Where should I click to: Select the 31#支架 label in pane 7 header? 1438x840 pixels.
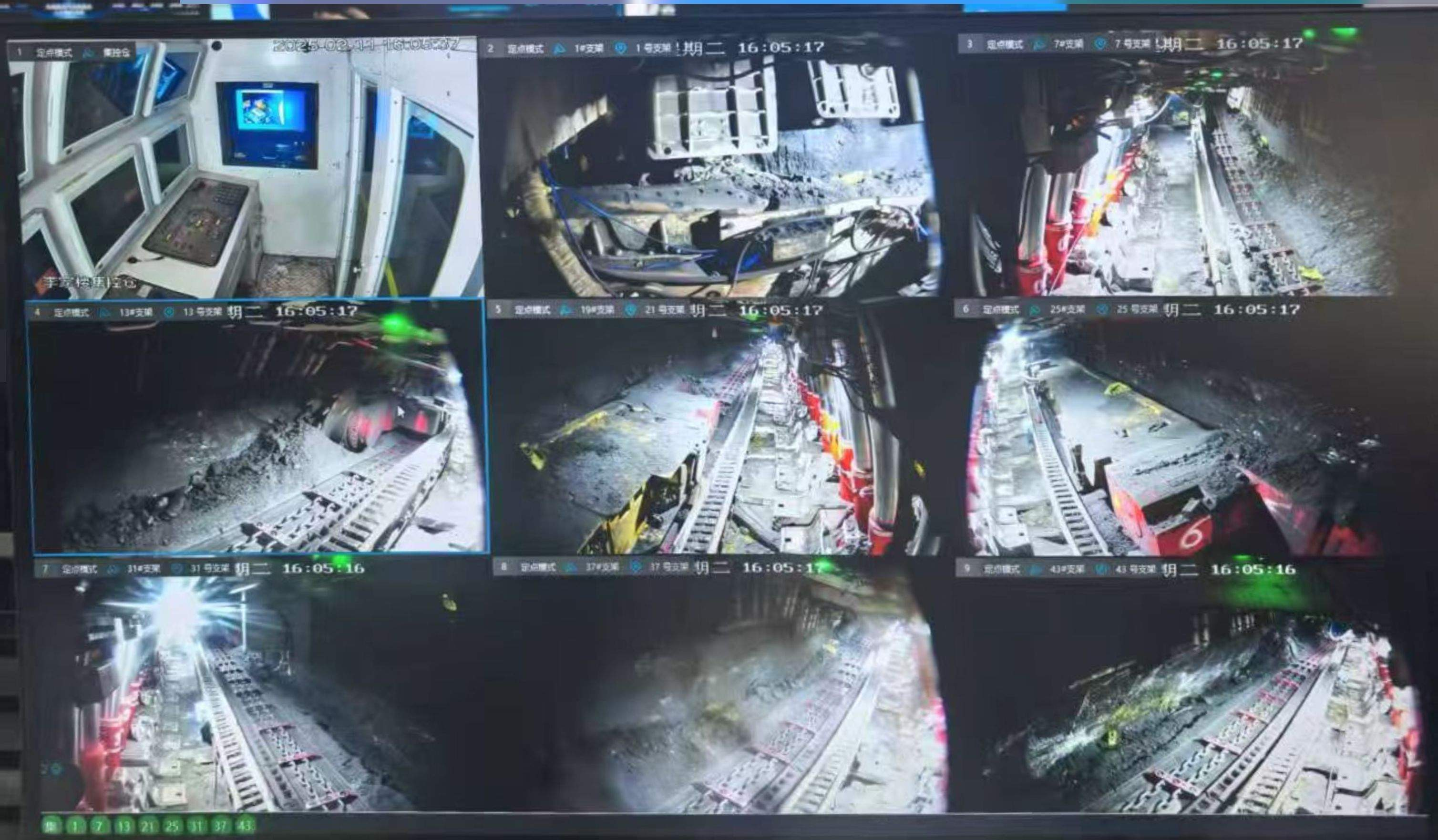point(143,569)
